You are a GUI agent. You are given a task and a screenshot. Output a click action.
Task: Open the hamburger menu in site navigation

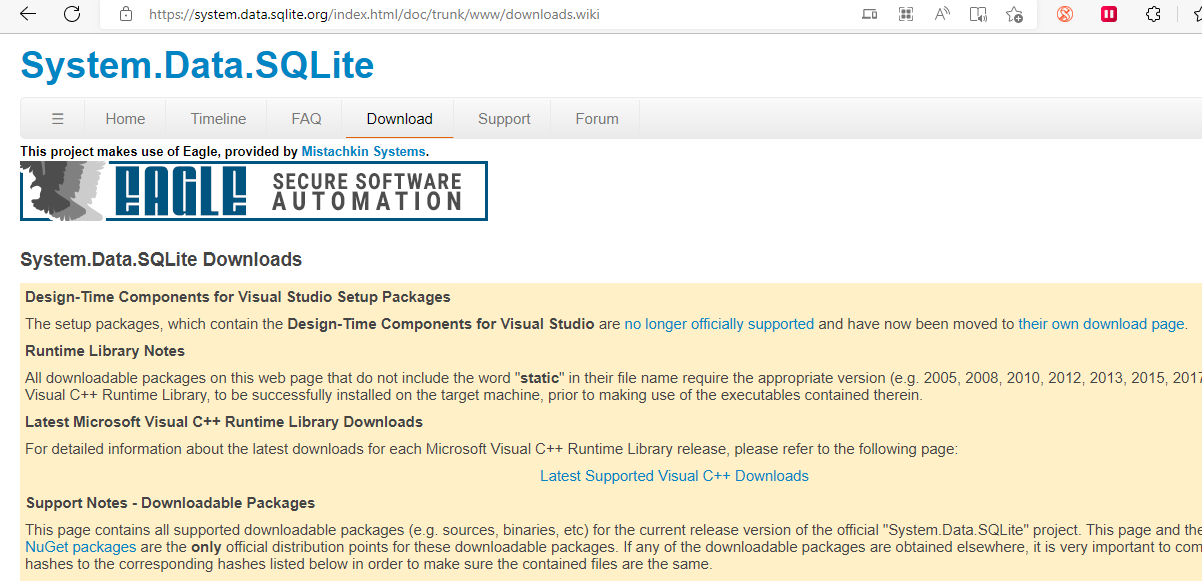coord(58,118)
